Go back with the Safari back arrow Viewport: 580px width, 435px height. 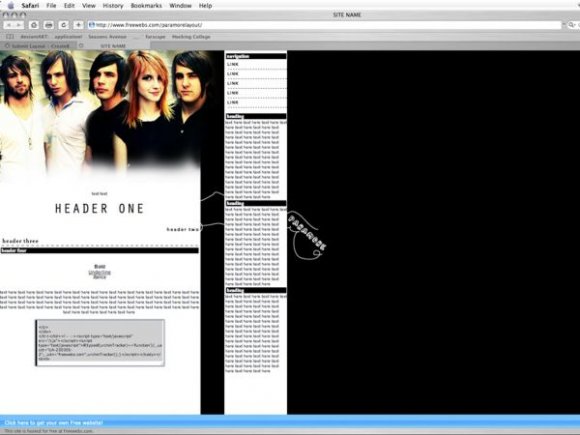click(x=9, y=25)
